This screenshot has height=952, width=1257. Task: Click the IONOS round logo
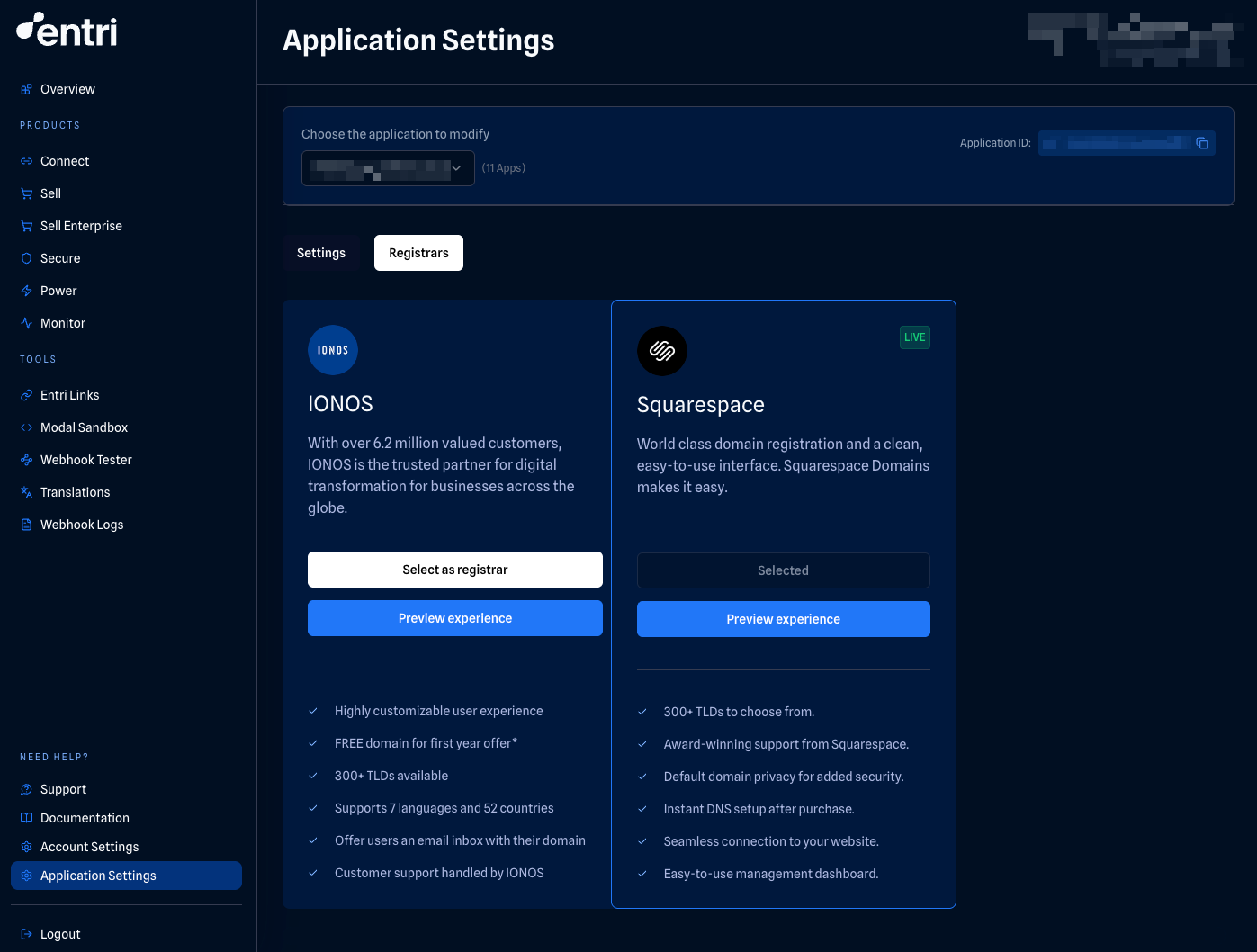333,350
